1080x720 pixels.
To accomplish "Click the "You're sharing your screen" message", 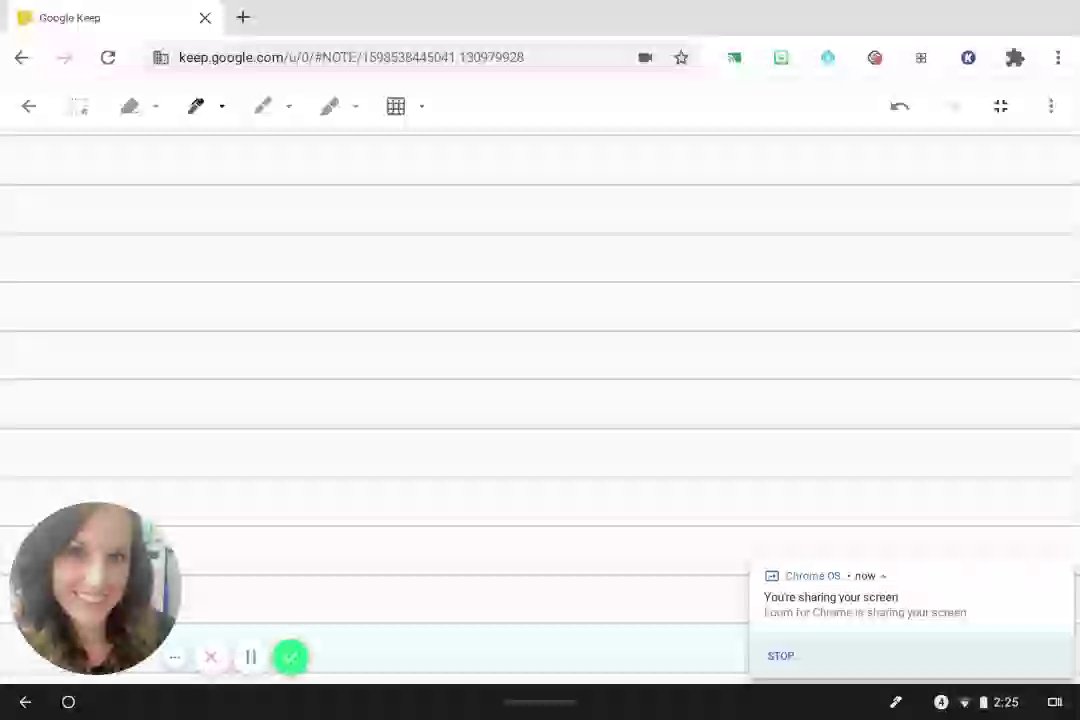I will (x=831, y=597).
